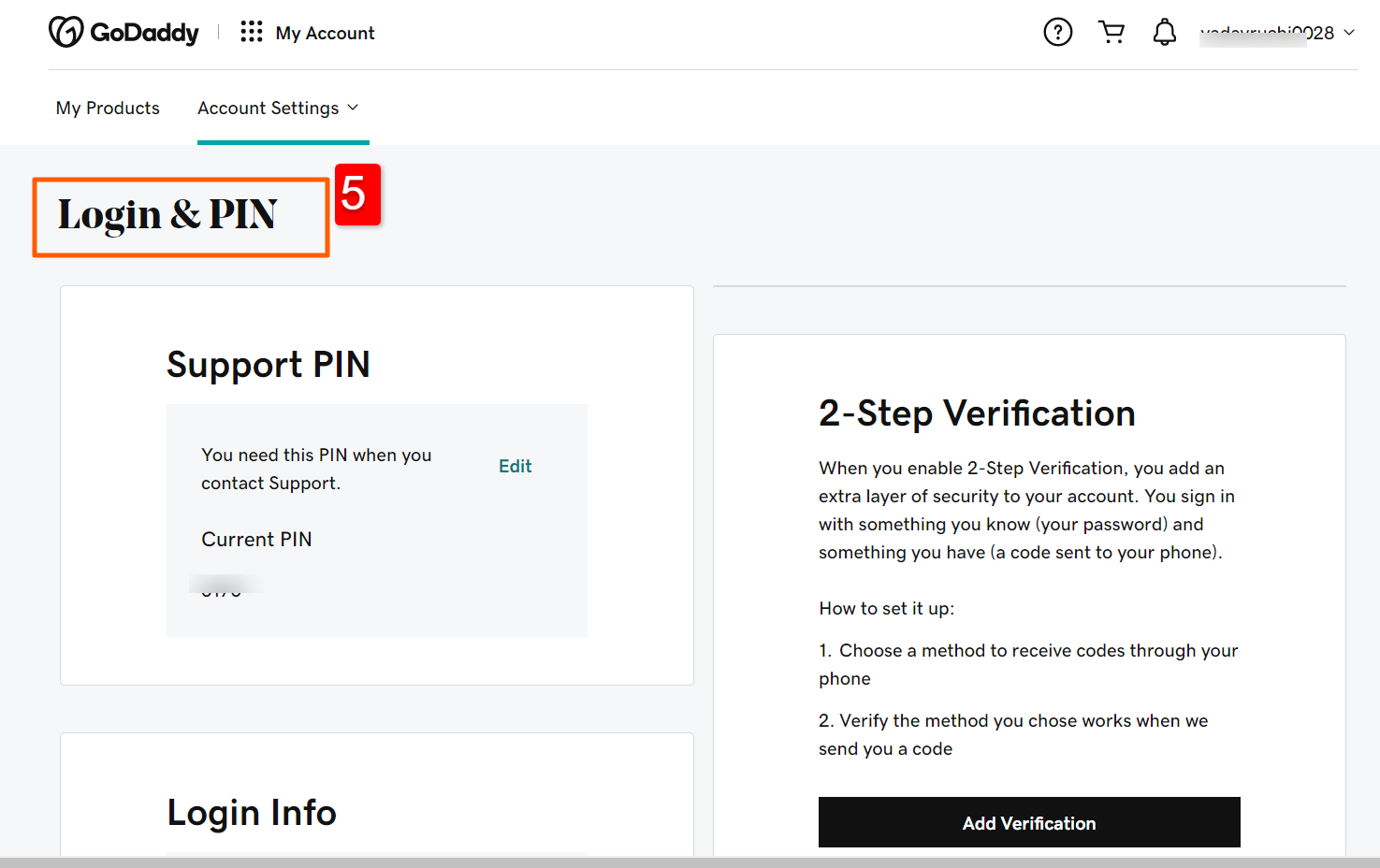Select the cart icon near notifications
Viewport: 1380px width, 868px height.
(1111, 31)
